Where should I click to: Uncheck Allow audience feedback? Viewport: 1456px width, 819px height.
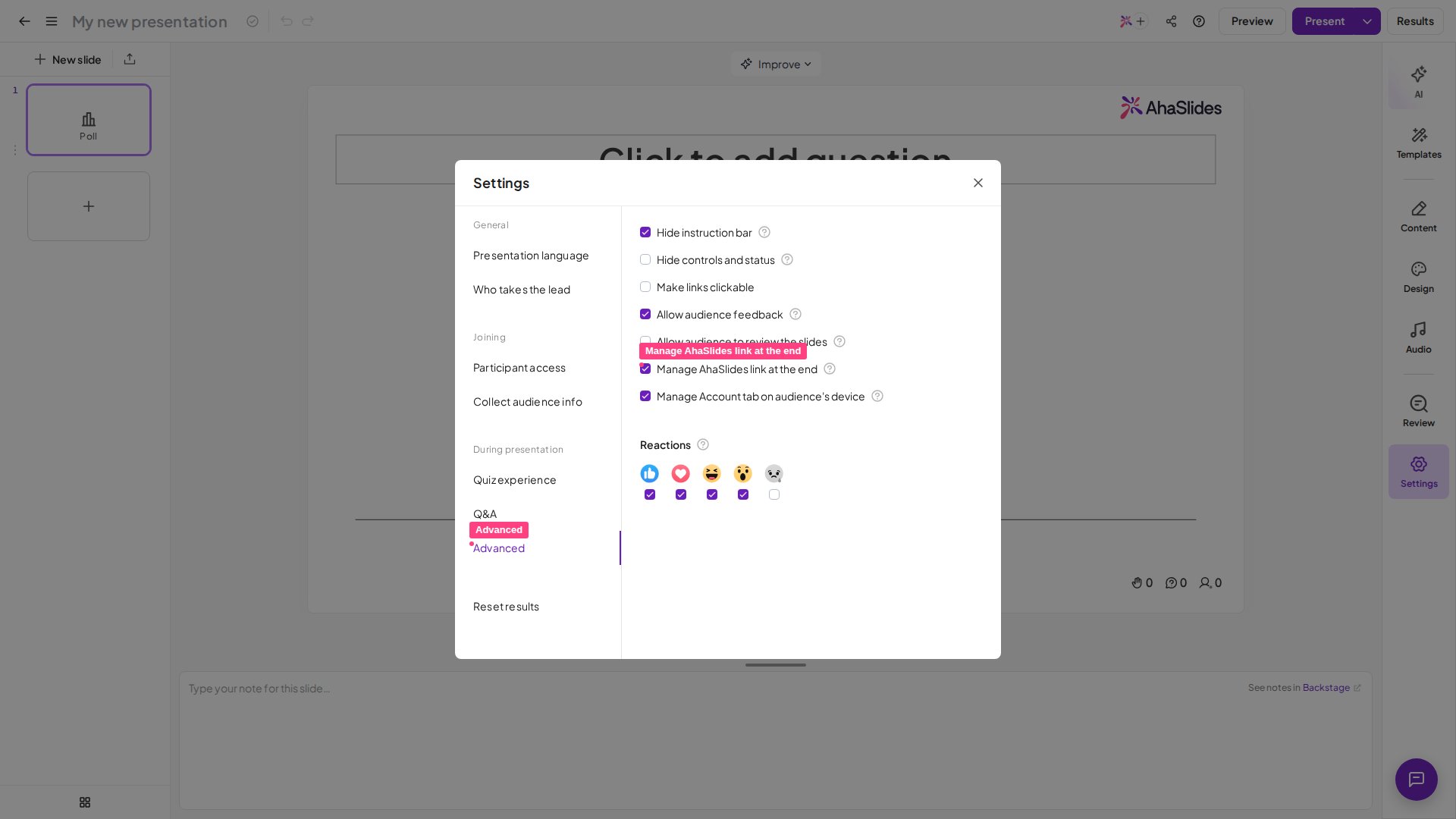pyautogui.click(x=645, y=315)
